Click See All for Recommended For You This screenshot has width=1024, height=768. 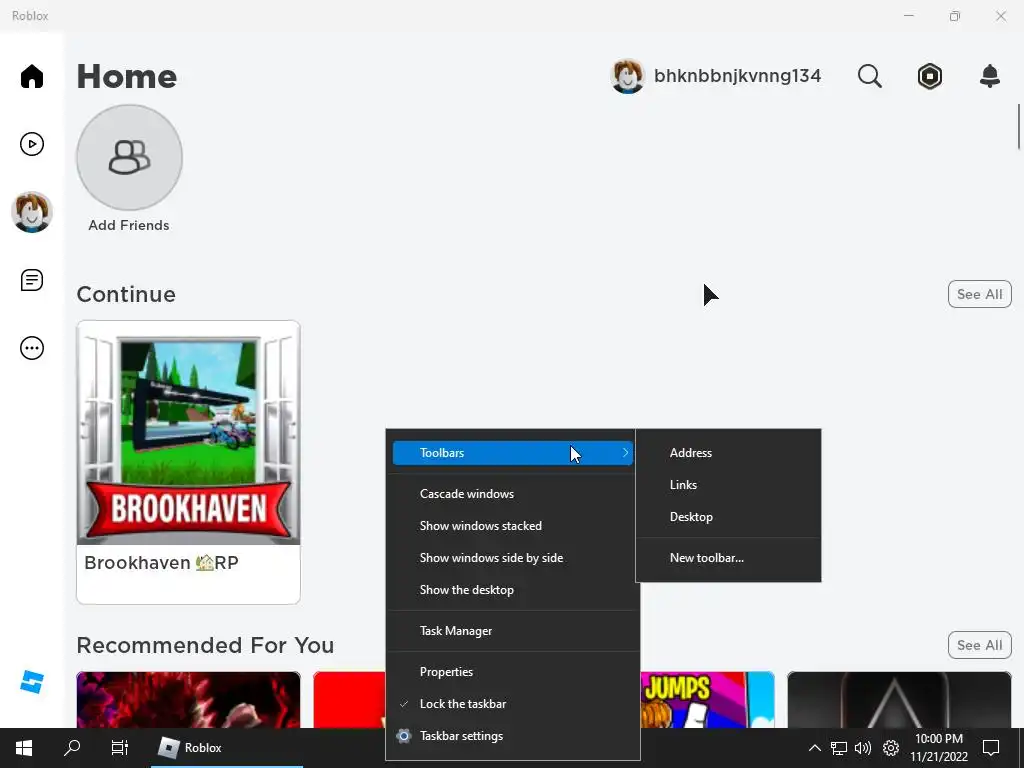point(980,645)
